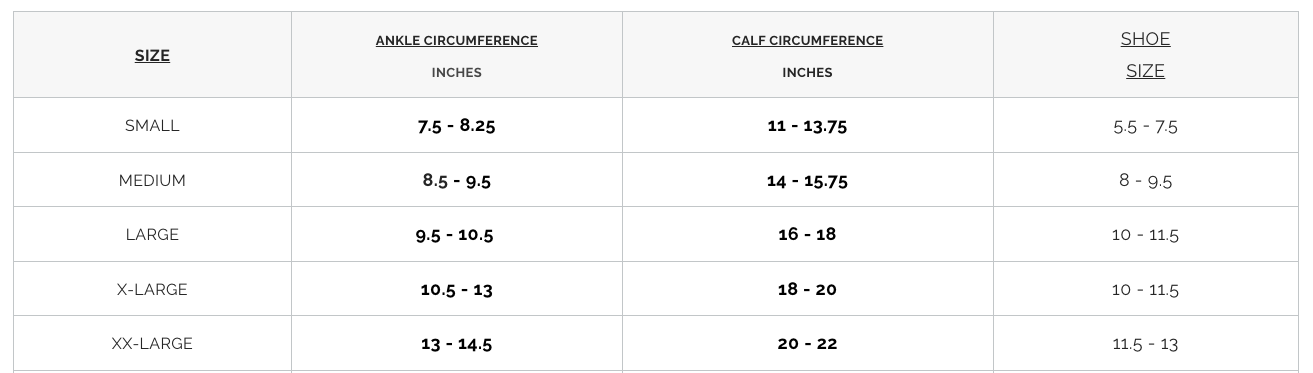Image resolution: width=1313 pixels, height=373 pixels.
Task: Choose the X-LARGE size row label
Action: [152, 290]
